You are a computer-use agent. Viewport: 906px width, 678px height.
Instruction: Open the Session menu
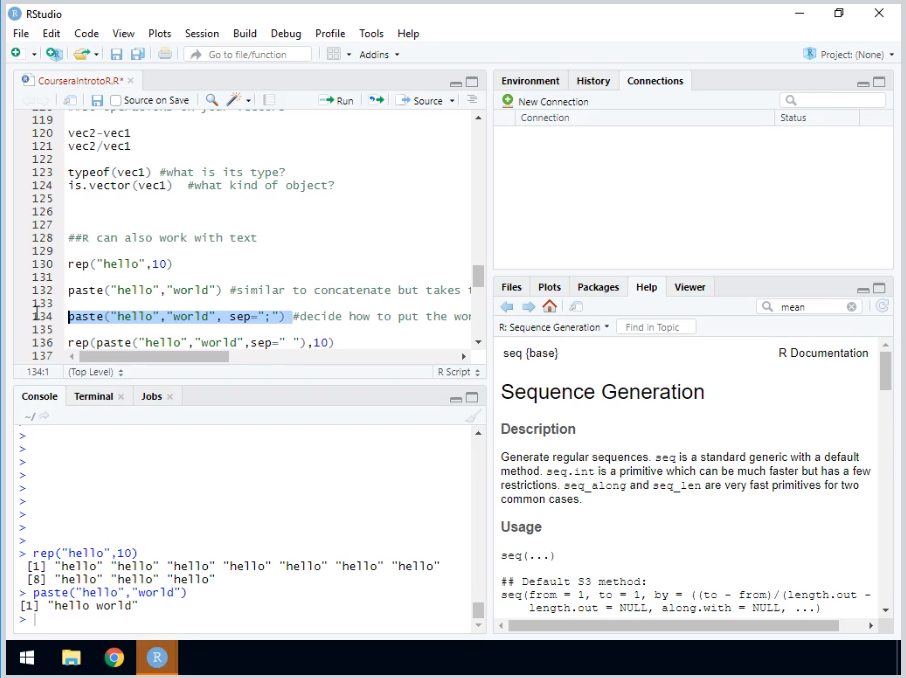[x=201, y=33]
